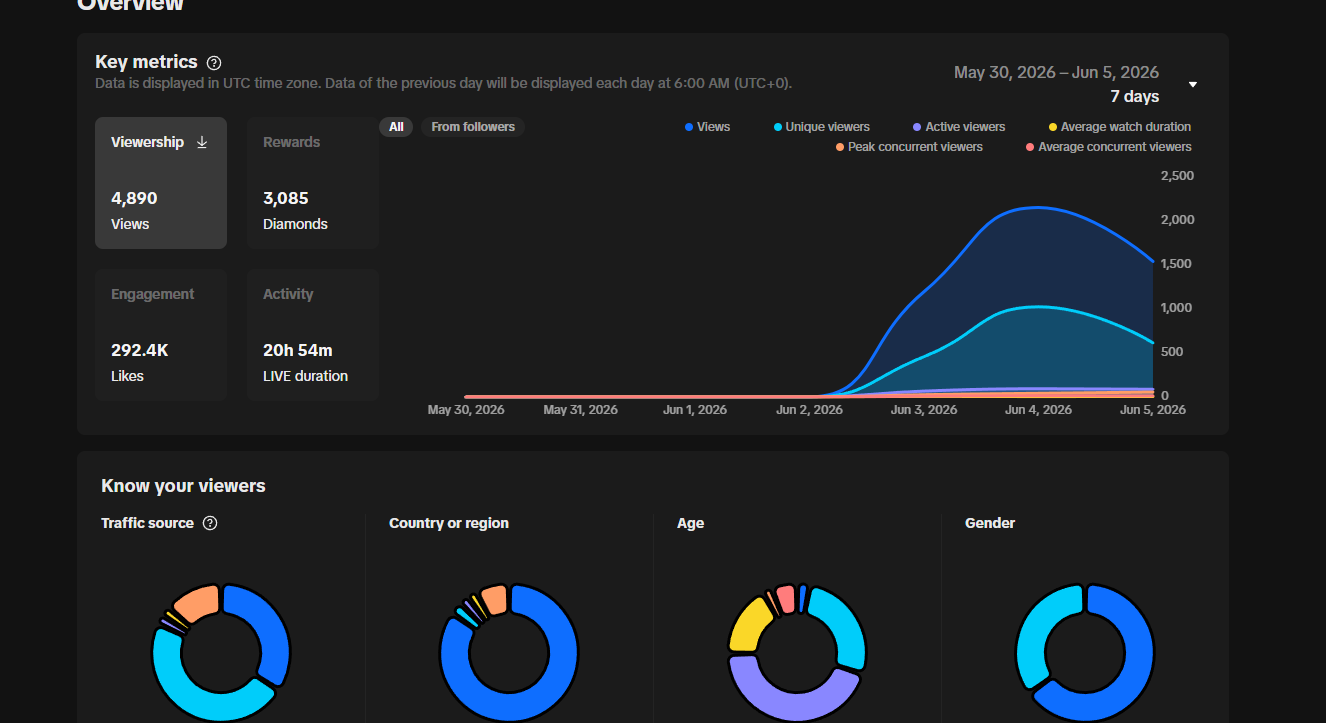
Task: Click the Country or region label
Action: [x=449, y=523]
